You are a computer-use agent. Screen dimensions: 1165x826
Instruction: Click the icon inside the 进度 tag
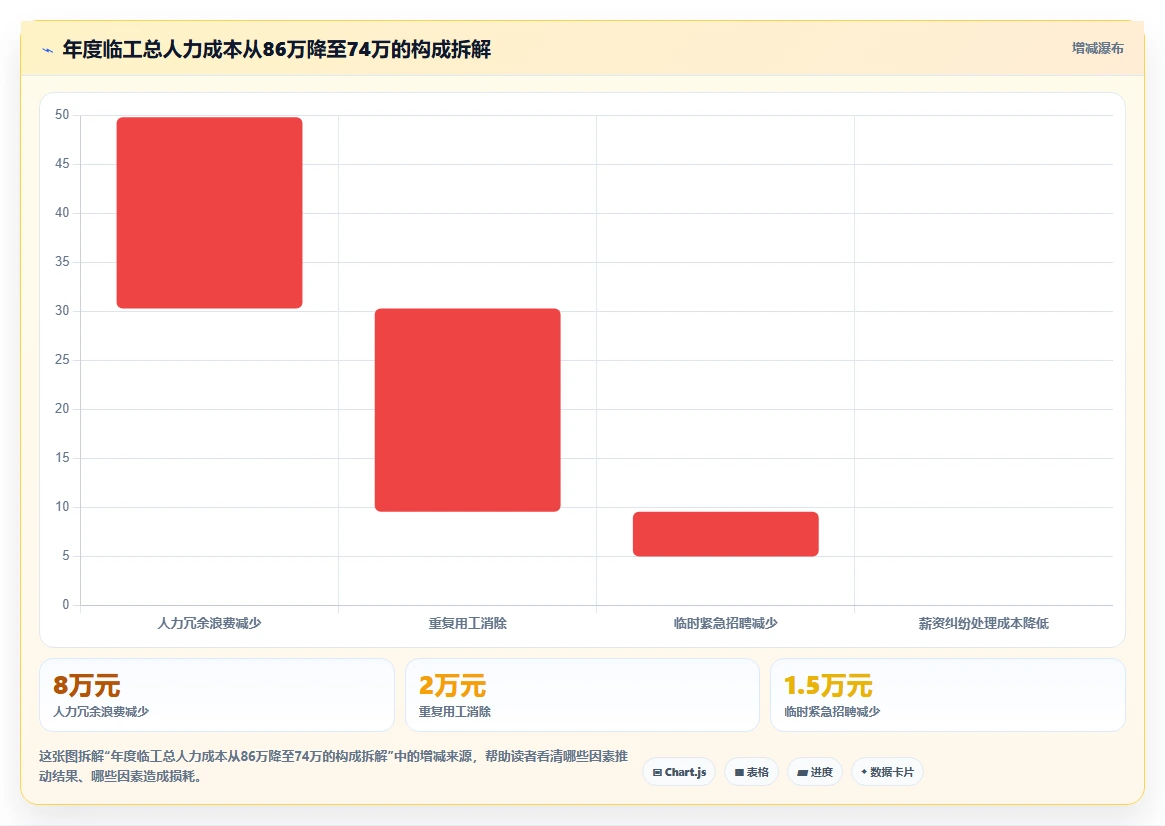[x=802, y=773]
